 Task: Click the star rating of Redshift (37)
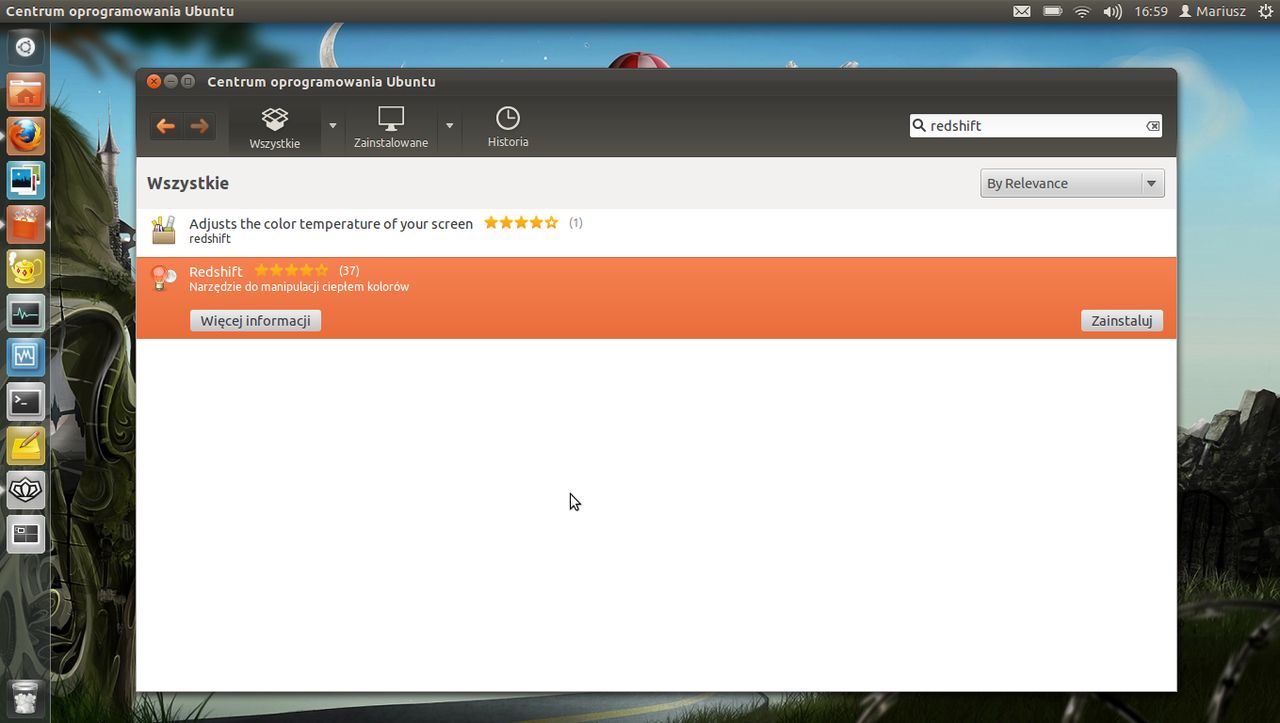[291, 270]
